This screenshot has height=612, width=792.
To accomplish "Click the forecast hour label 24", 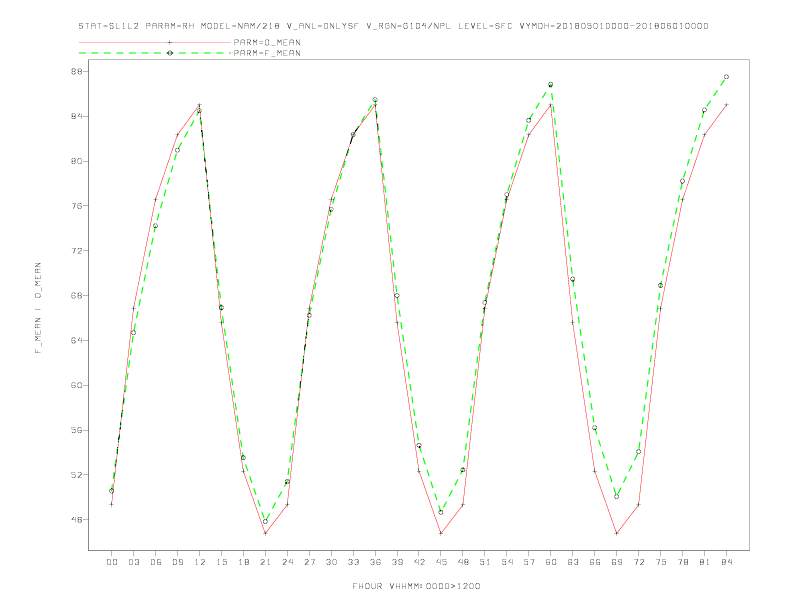I will coord(287,562).
